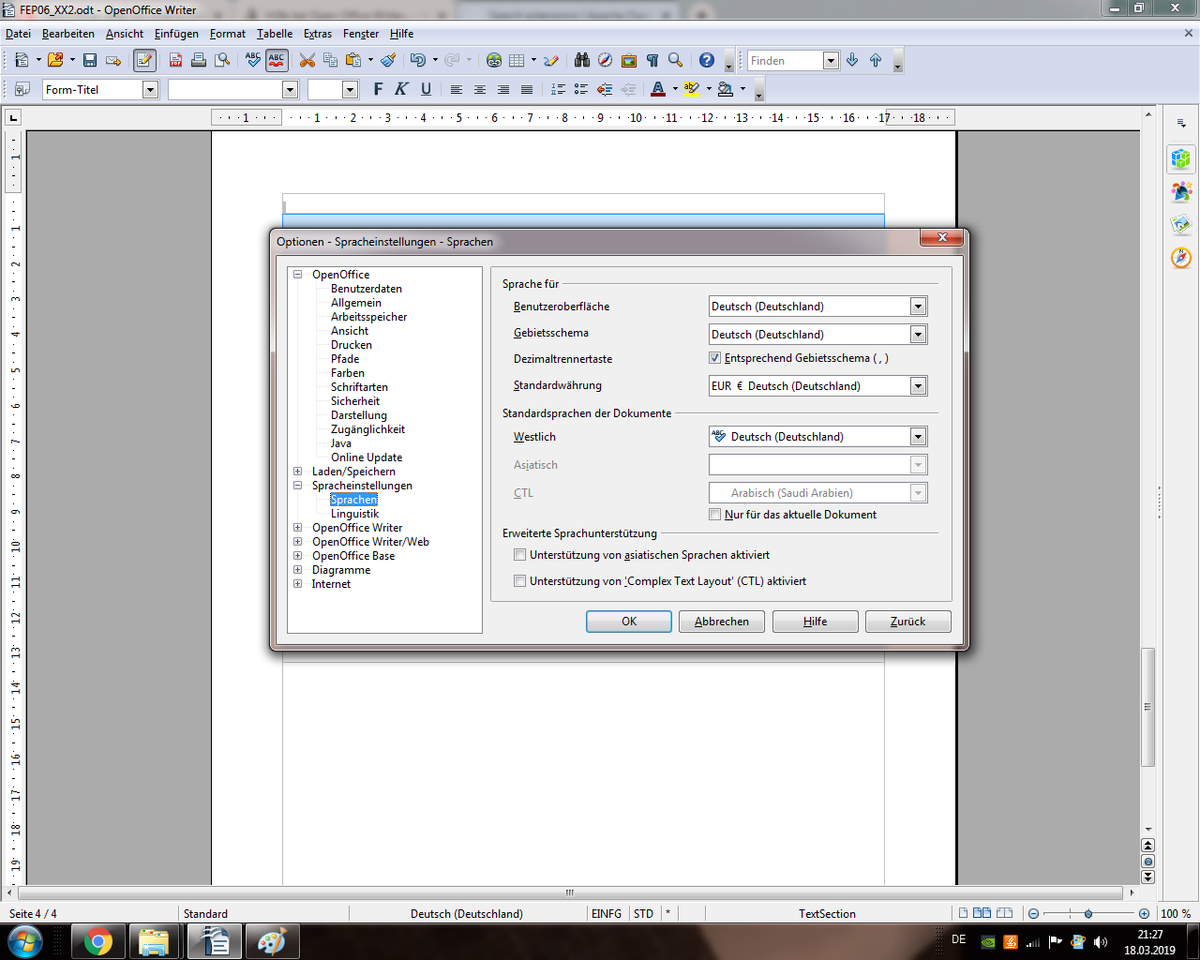Viewport: 1200px width, 960px height.
Task: Open OpenOffice Help question-mark icon
Action: (x=707, y=60)
